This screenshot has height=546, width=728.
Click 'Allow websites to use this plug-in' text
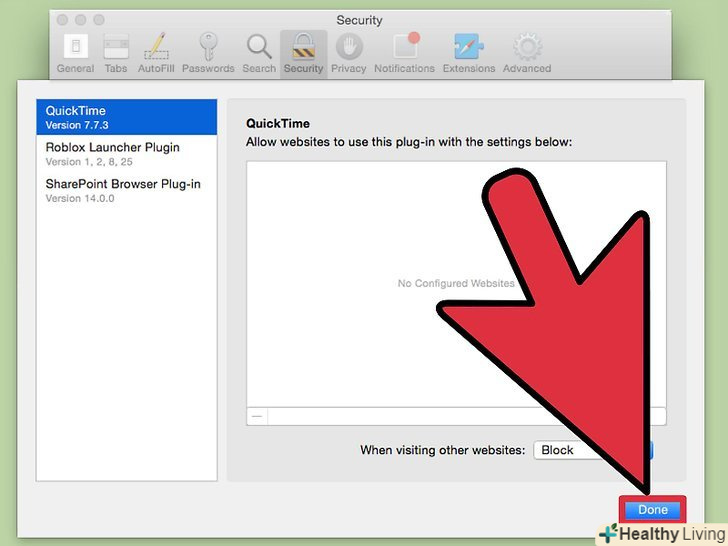409,142
